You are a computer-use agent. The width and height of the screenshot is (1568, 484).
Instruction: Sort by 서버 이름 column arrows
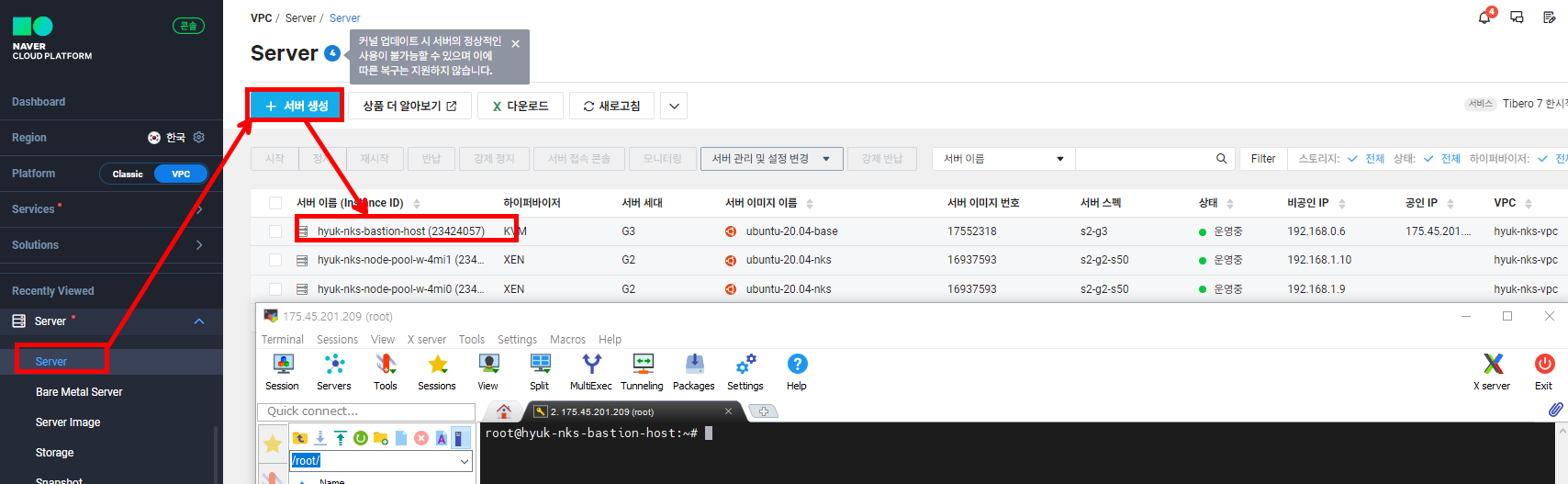417,204
